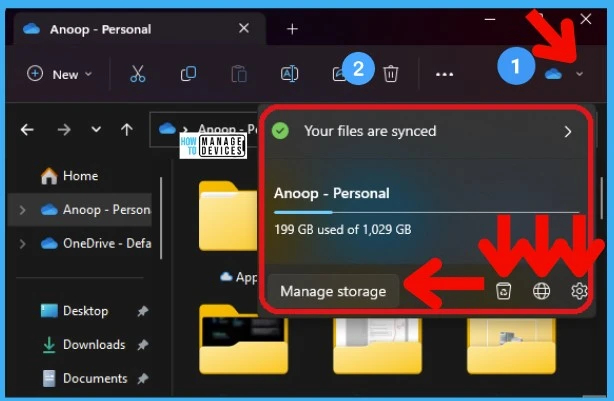This screenshot has height=401, width=614.
Task: Click the green synced checkmark icon
Action: coord(280,131)
